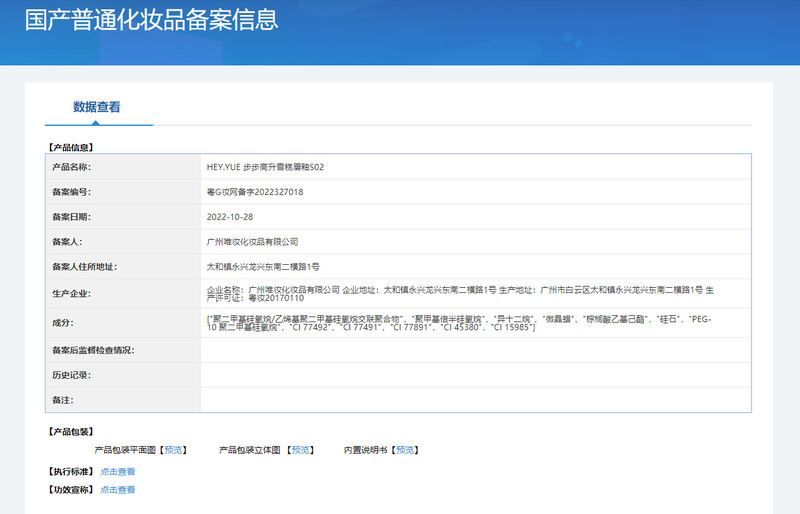The image size is (800, 514).
Task: Click the 【功效宣称】 label
Action: pos(71,489)
